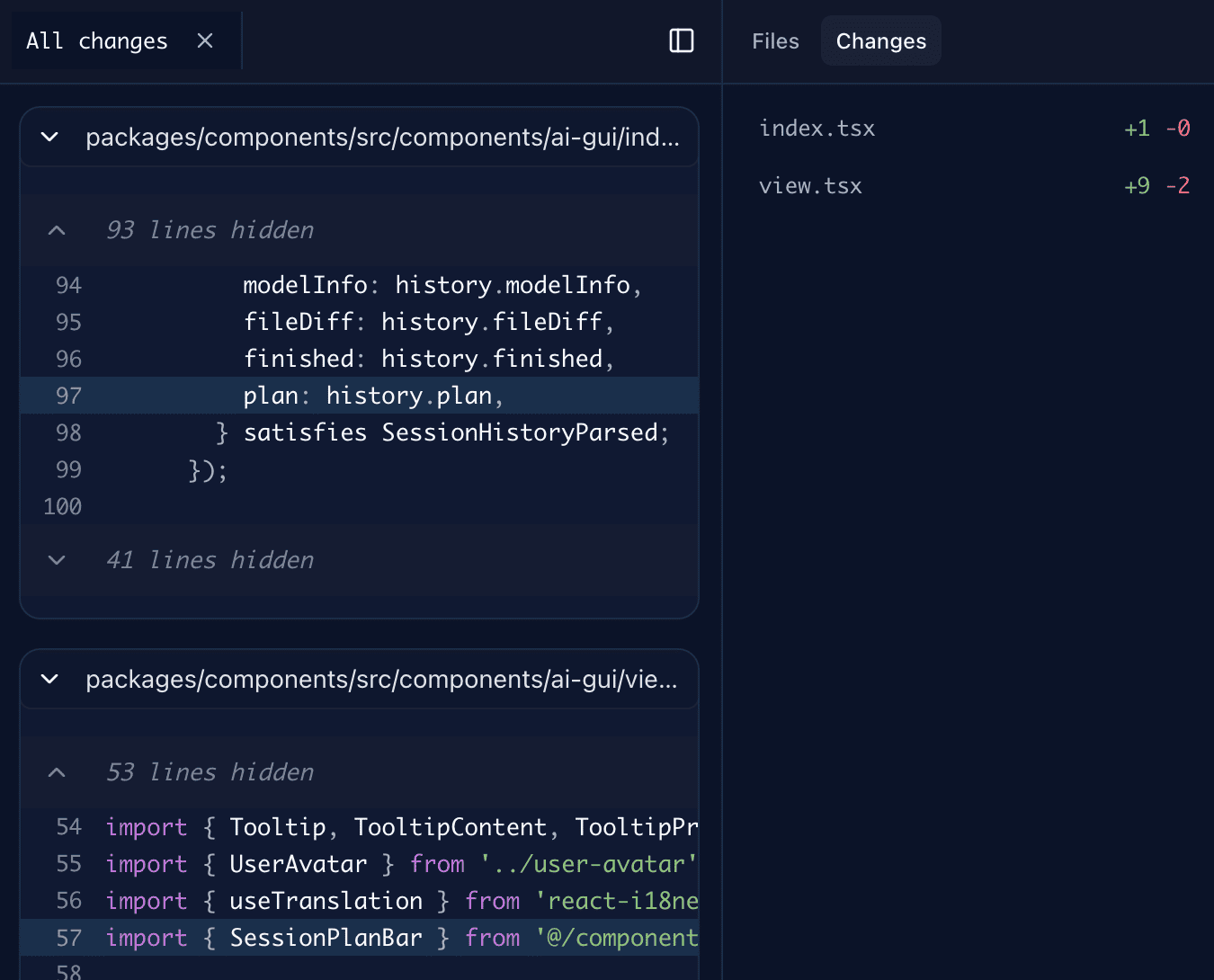Click line number 57 on the SessionPlanBar import
Screen dimensions: 1214x980
[x=67, y=937]
